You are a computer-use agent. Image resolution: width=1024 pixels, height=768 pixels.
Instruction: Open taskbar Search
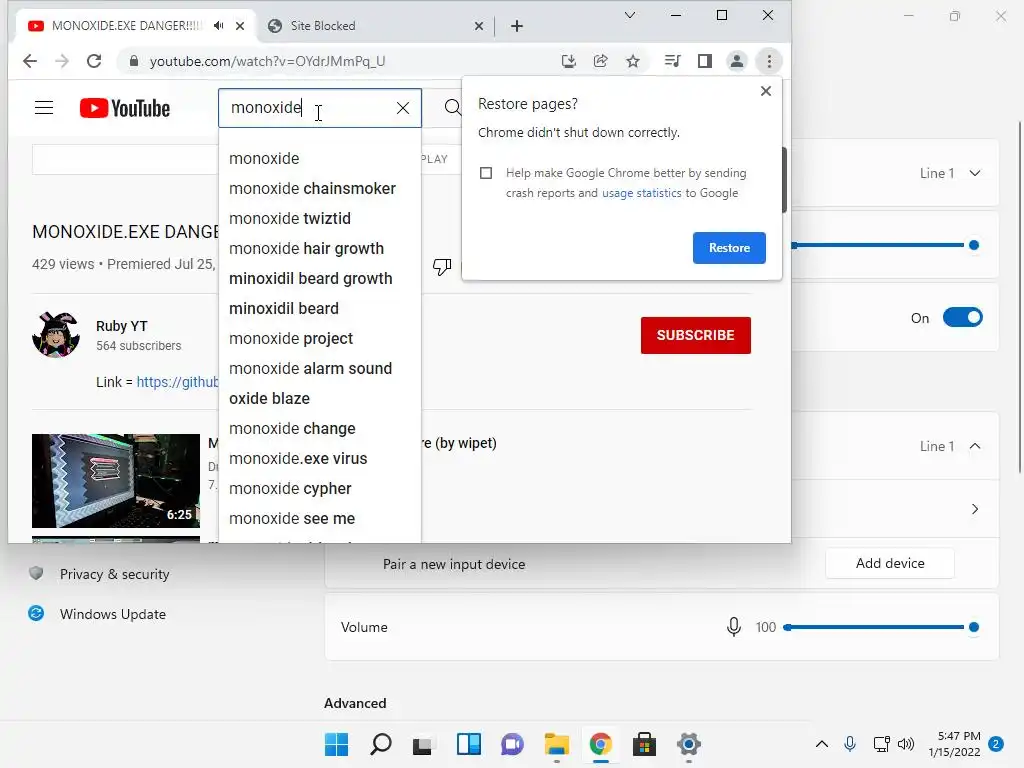click(x=381, y=744)
